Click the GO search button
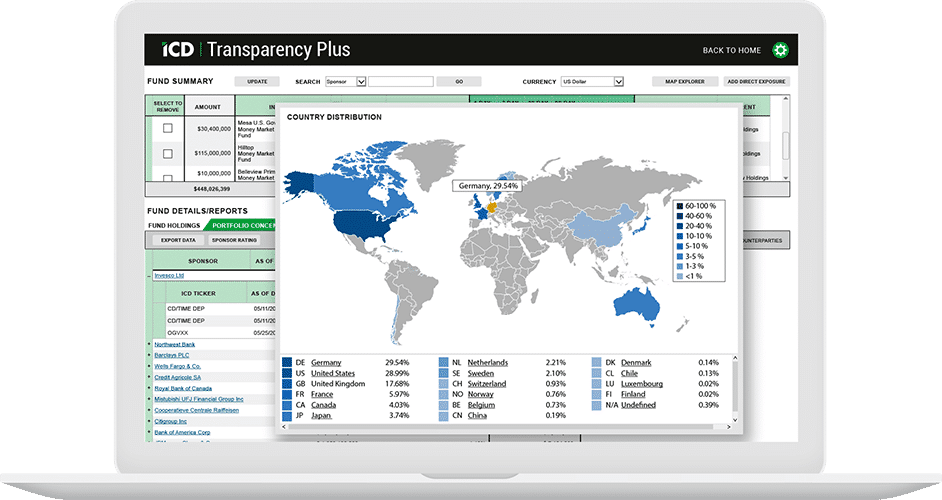This screenshot has width=942, height=500. [459, 82]
